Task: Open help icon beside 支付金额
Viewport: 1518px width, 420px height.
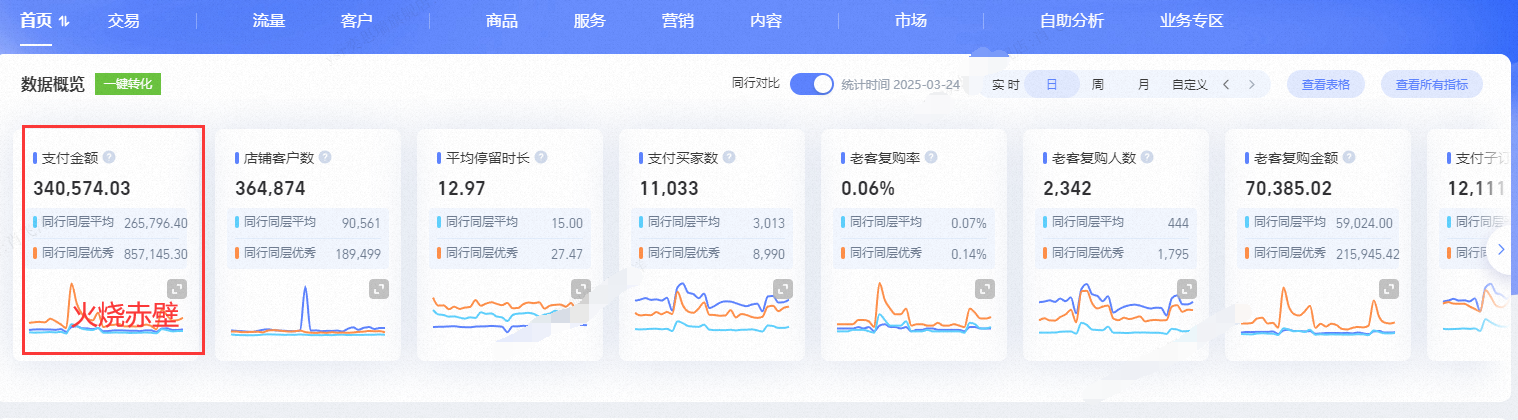Action: coord(109,157)
